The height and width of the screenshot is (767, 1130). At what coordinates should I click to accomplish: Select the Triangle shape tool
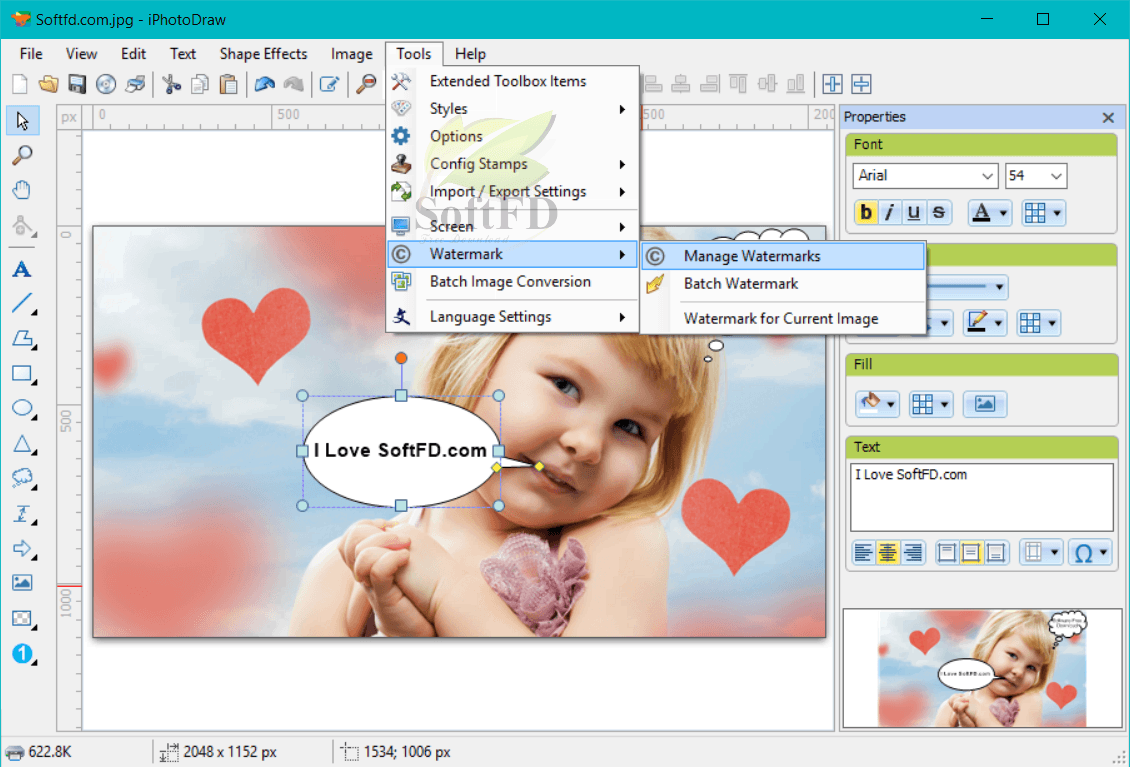[x=22, y=443]
